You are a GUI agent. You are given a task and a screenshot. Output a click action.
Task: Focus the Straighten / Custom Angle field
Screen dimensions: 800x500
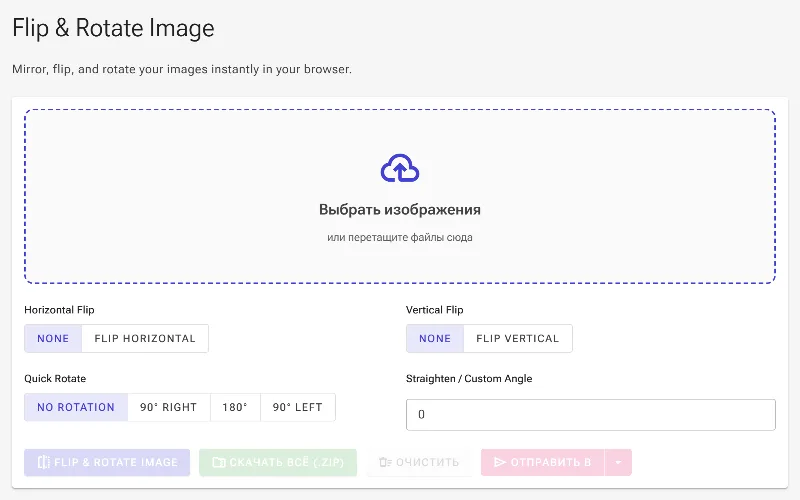591,415
